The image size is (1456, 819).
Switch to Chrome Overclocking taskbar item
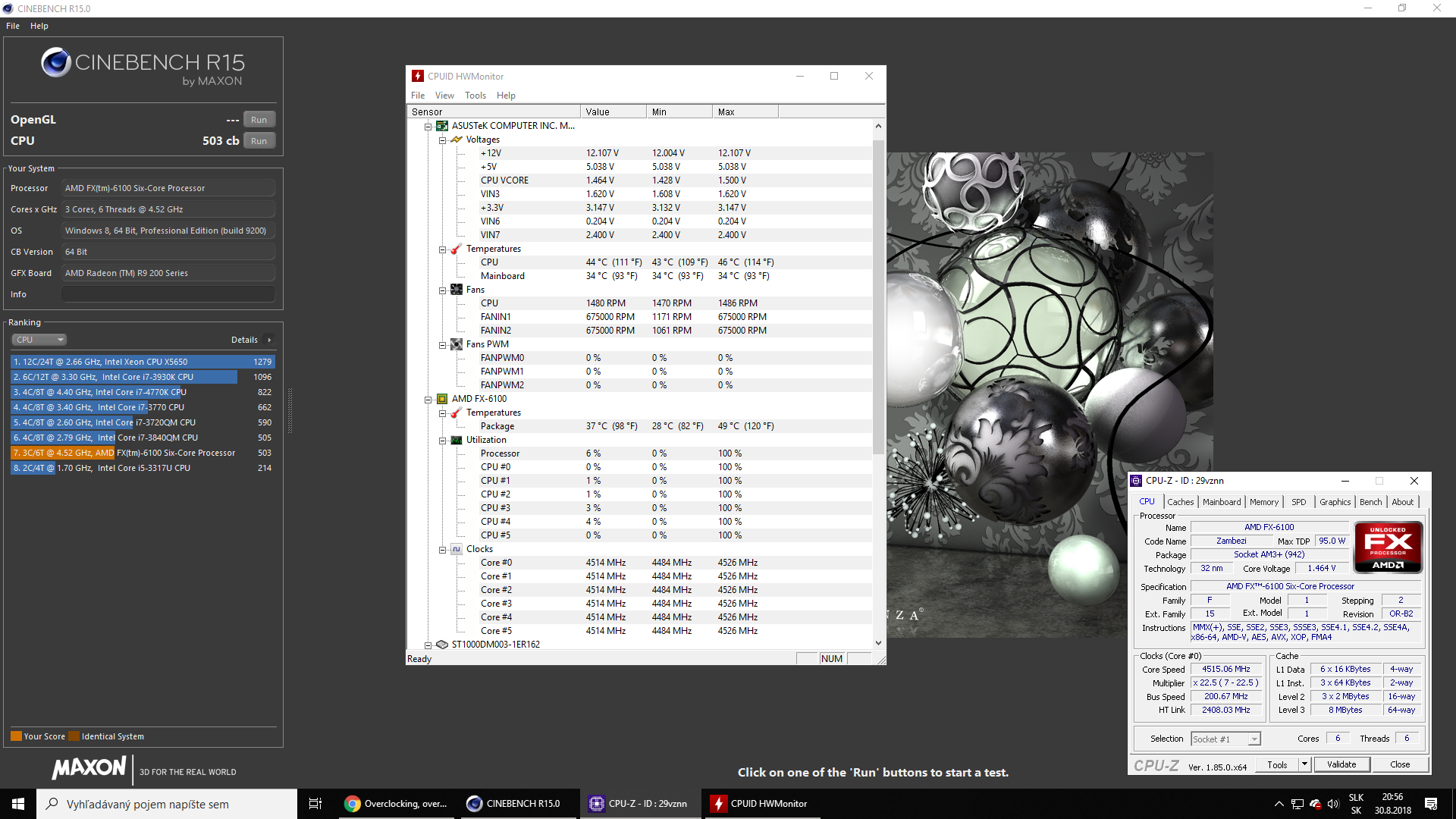point(397,804)
